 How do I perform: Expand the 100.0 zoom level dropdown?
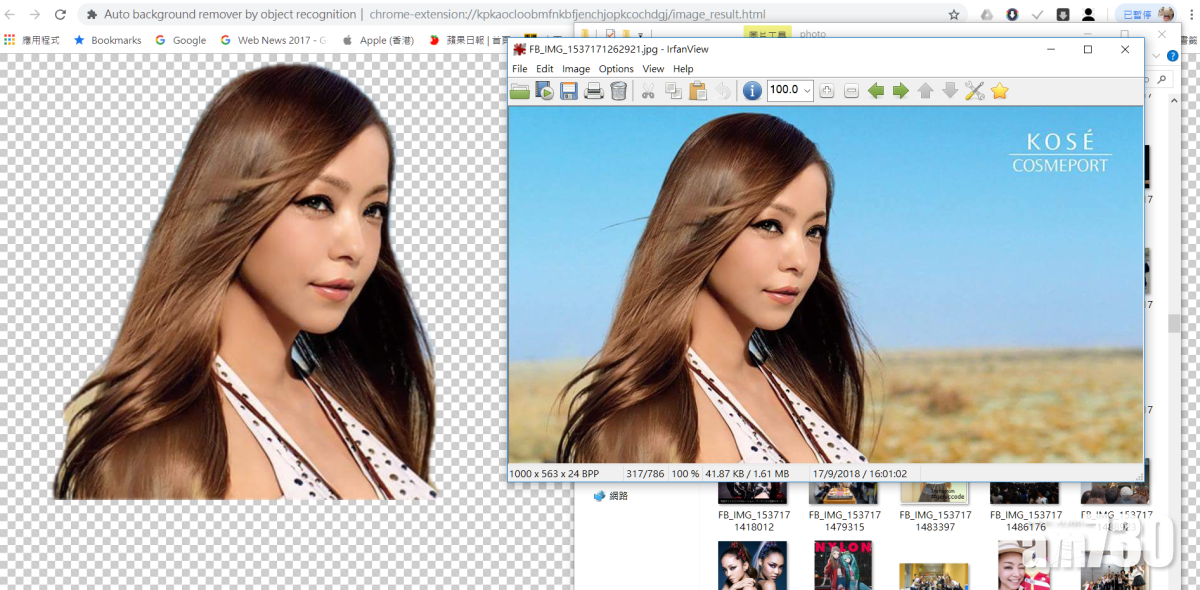point(806,91)
